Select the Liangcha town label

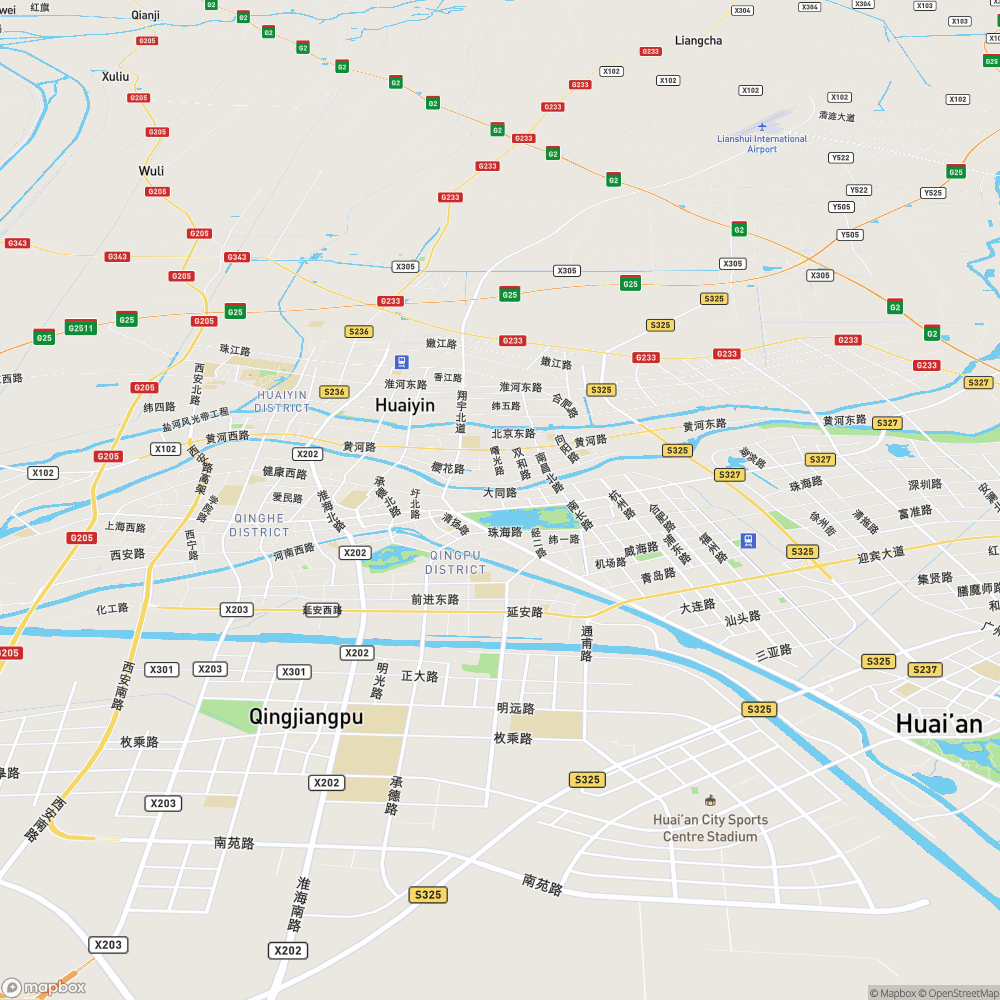click(698, 41)
